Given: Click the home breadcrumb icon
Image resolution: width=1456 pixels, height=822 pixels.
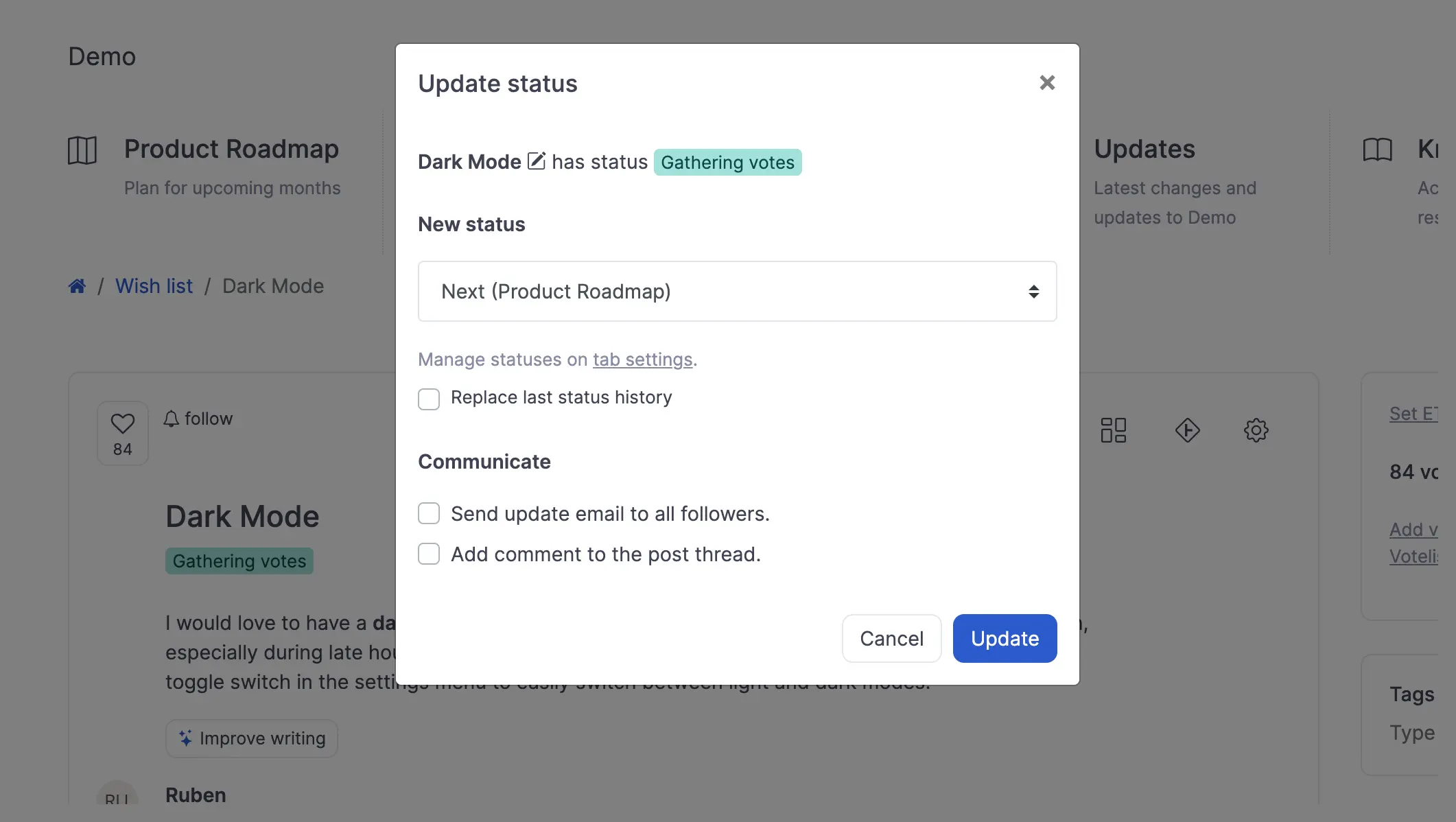Looking at the screenshot, I should pyautogui.click(x=77, y=286).
